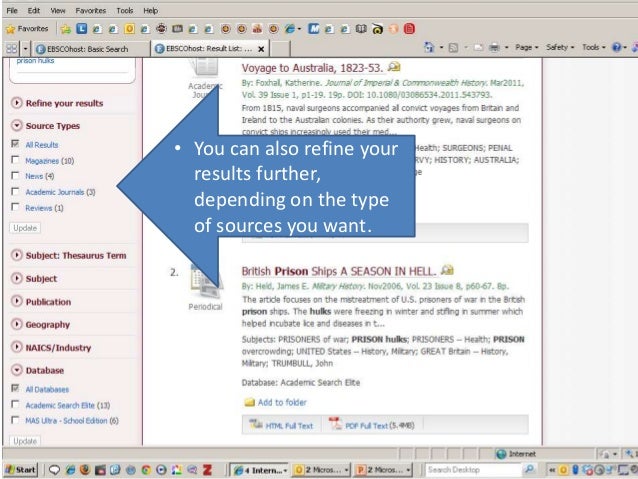This screenshot has width=638, height=479.
Task: Expand the Geography section
Action: tap(17, 324)
